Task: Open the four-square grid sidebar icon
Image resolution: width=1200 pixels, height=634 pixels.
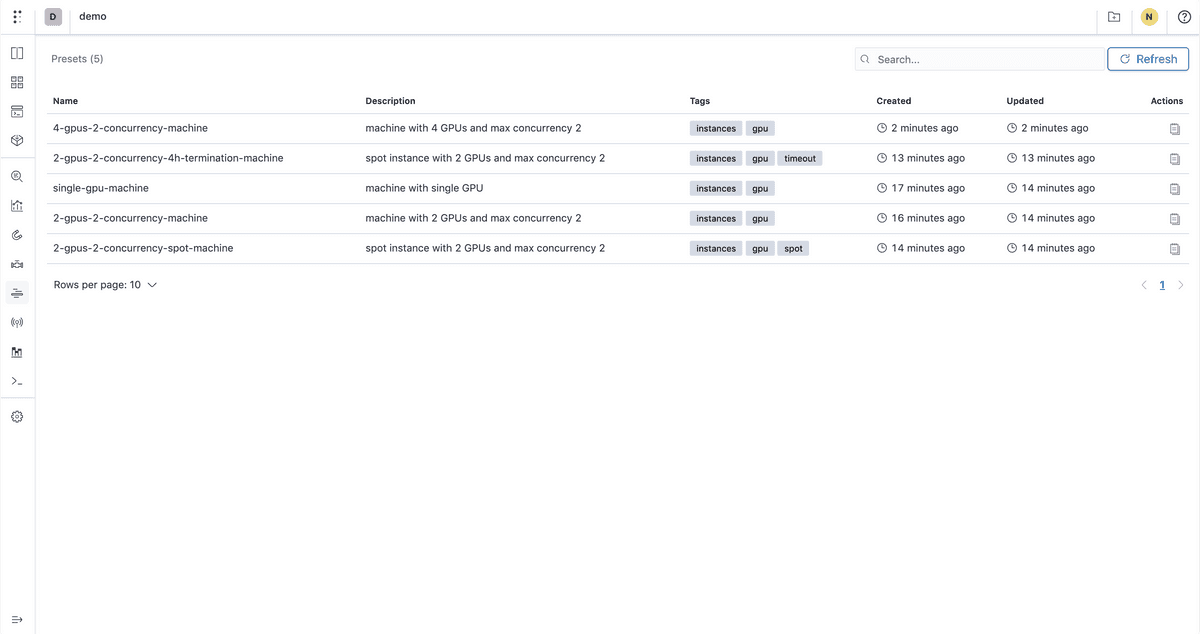Action: [x=17, y=82]
